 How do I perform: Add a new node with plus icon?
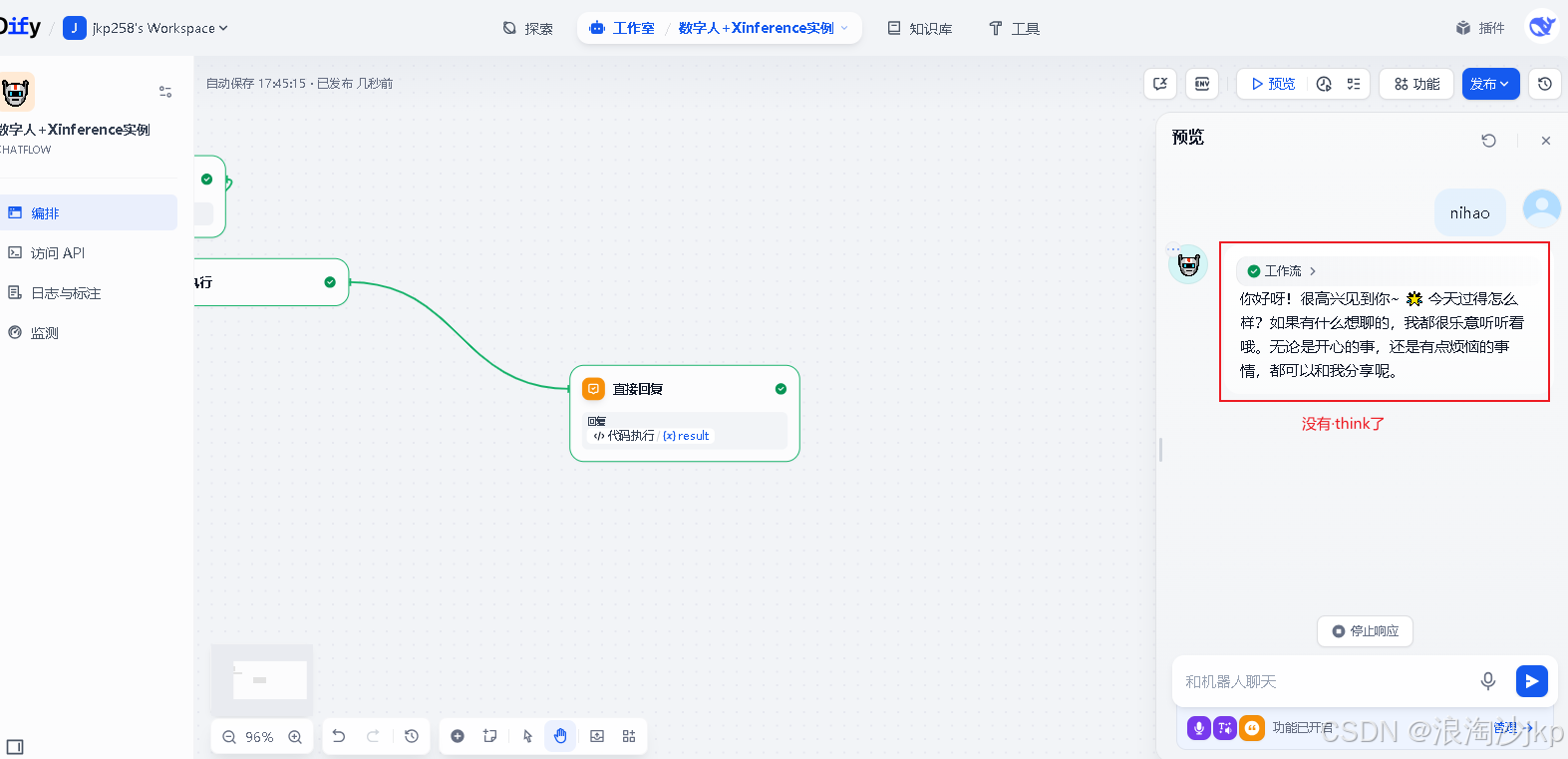pyautogui.click(x=458, y=736)
